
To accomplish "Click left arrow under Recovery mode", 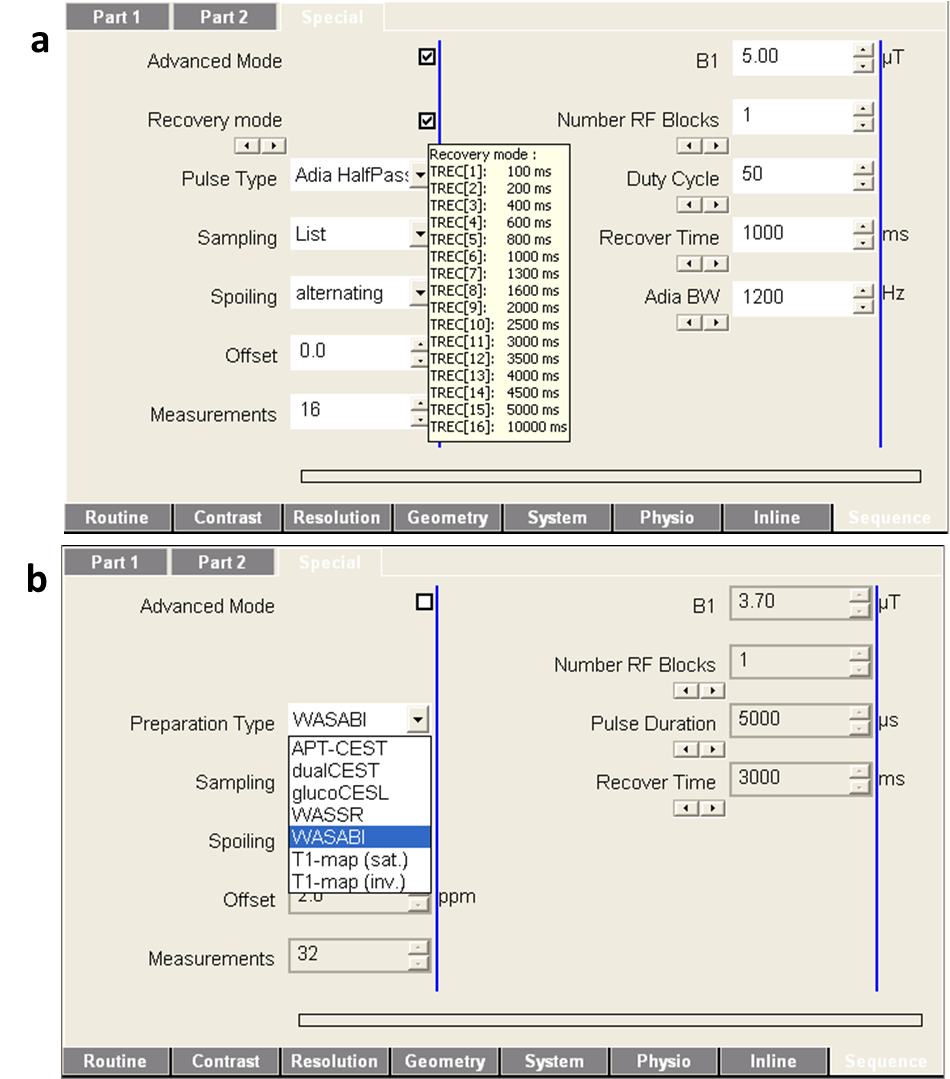I will [247, 146].
